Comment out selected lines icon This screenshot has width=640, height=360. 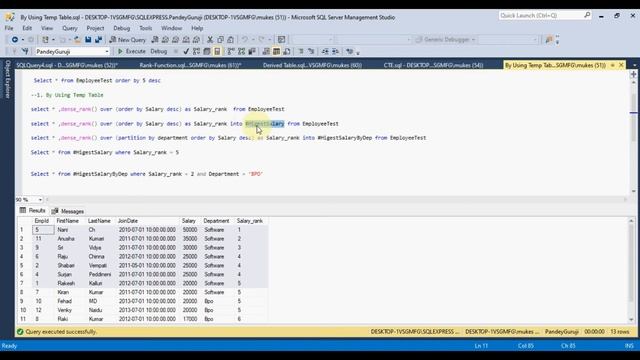coord(301,51)
